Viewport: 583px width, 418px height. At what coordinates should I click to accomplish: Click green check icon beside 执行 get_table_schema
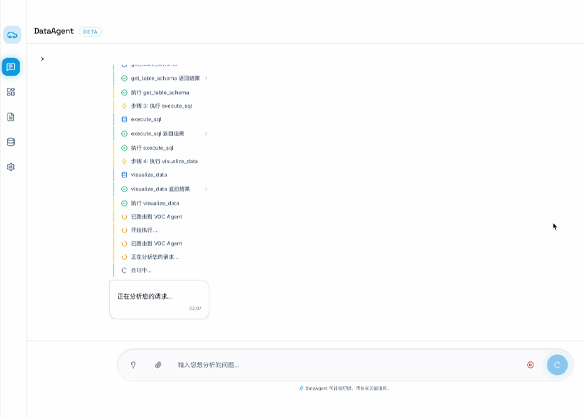point(124,93)
